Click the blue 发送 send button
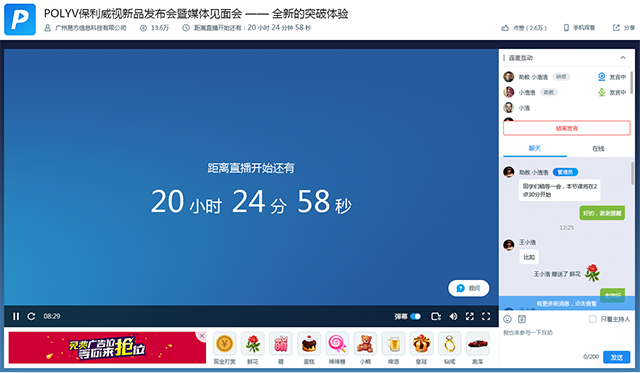Viewport: 640px width, 373px height. point(616,357)
